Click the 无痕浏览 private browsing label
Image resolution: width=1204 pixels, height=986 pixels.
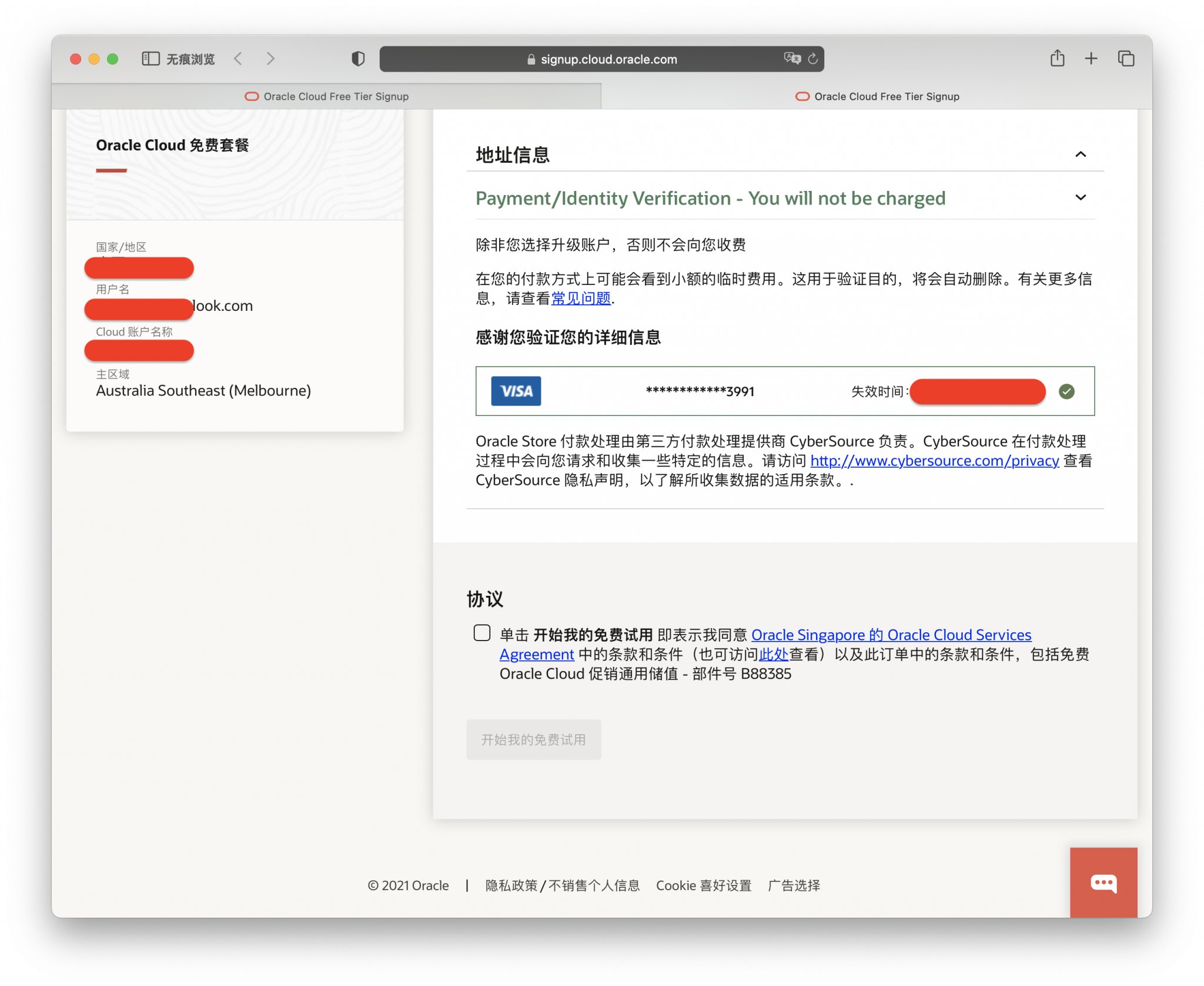190,59
